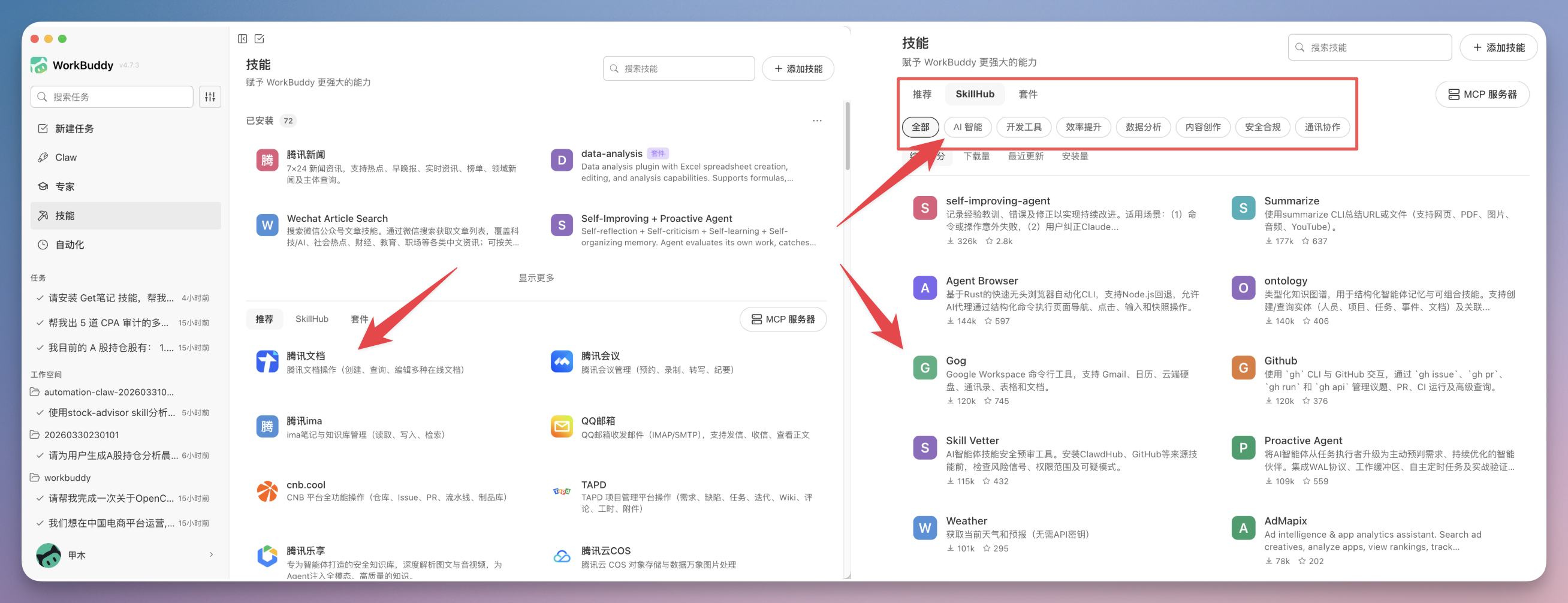Toggle the sidebar collapse icon
The width and height of the screenshot is (1568, 603).
[x=242, y=39]
